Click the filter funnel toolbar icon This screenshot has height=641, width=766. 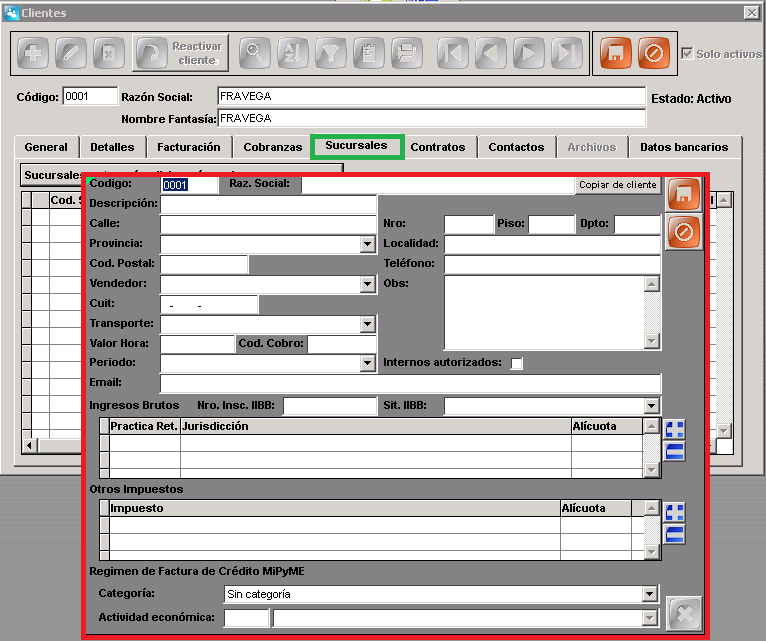[x=331, y=53]
